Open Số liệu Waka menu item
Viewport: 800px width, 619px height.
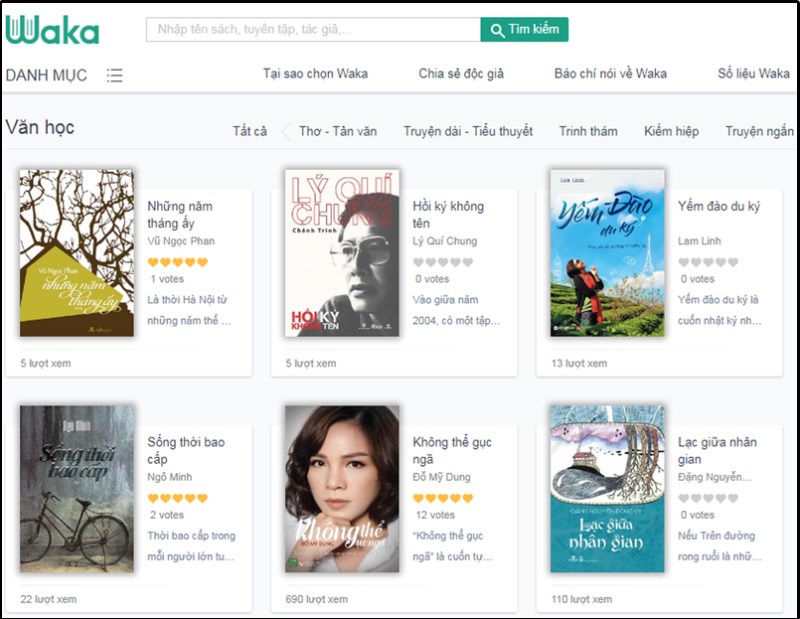(754, 74)
